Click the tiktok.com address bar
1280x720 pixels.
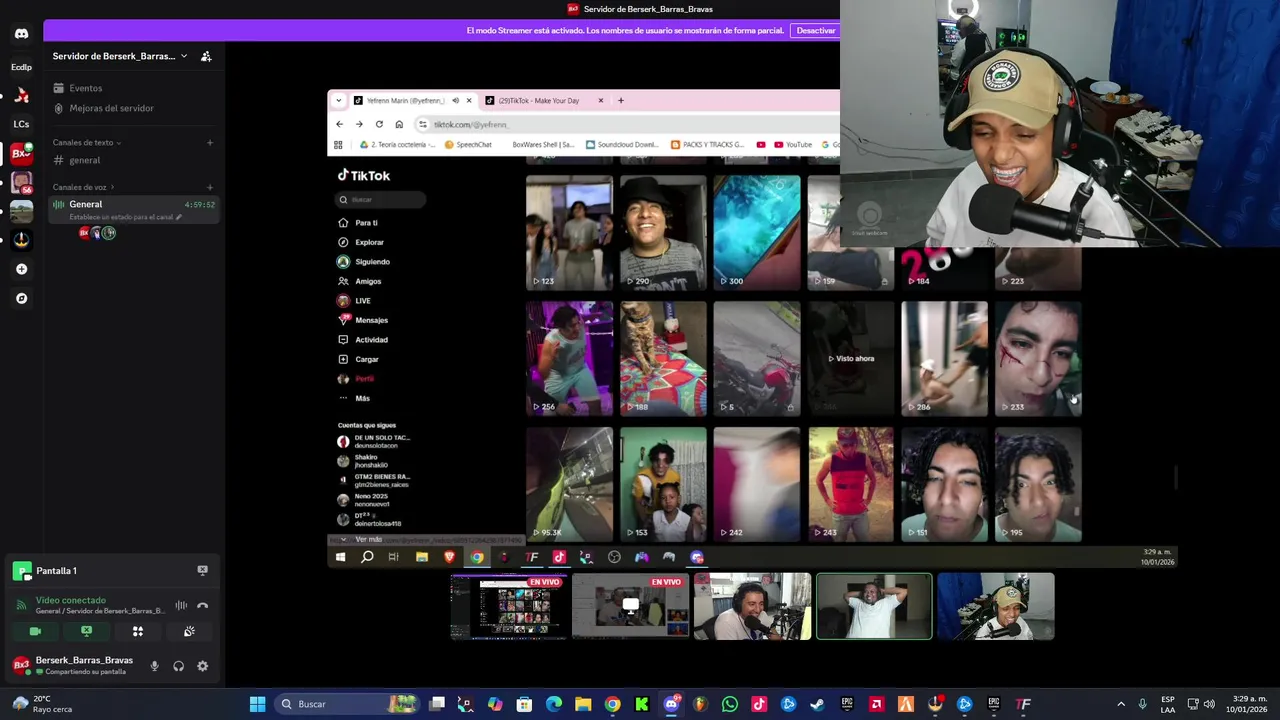625,124
